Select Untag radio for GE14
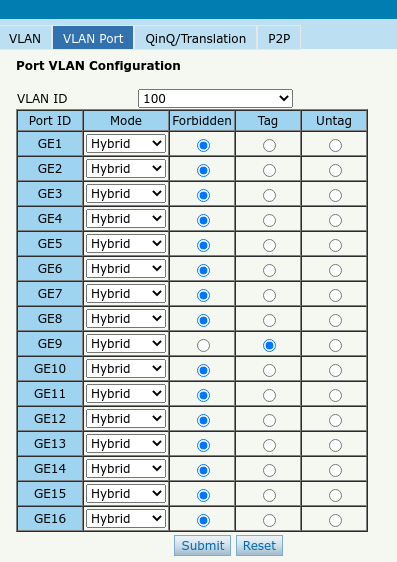This screenshot has width=397, height=562. (x=335, y=471)
